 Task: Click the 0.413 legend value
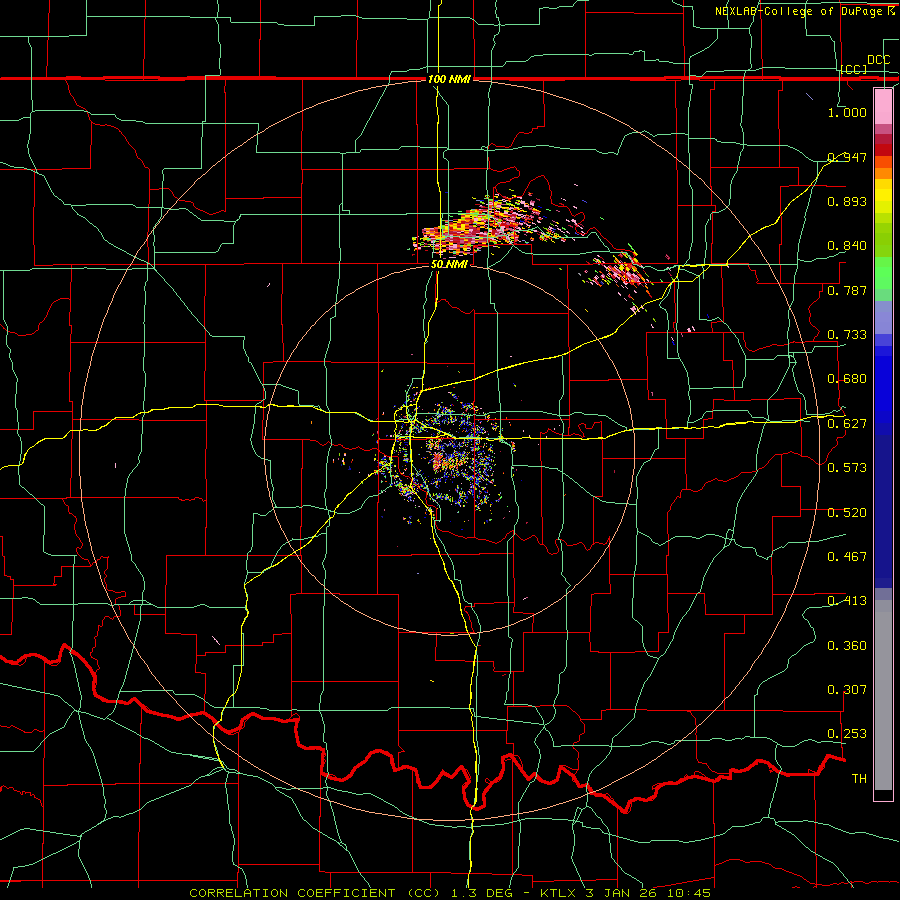point(847,600)
